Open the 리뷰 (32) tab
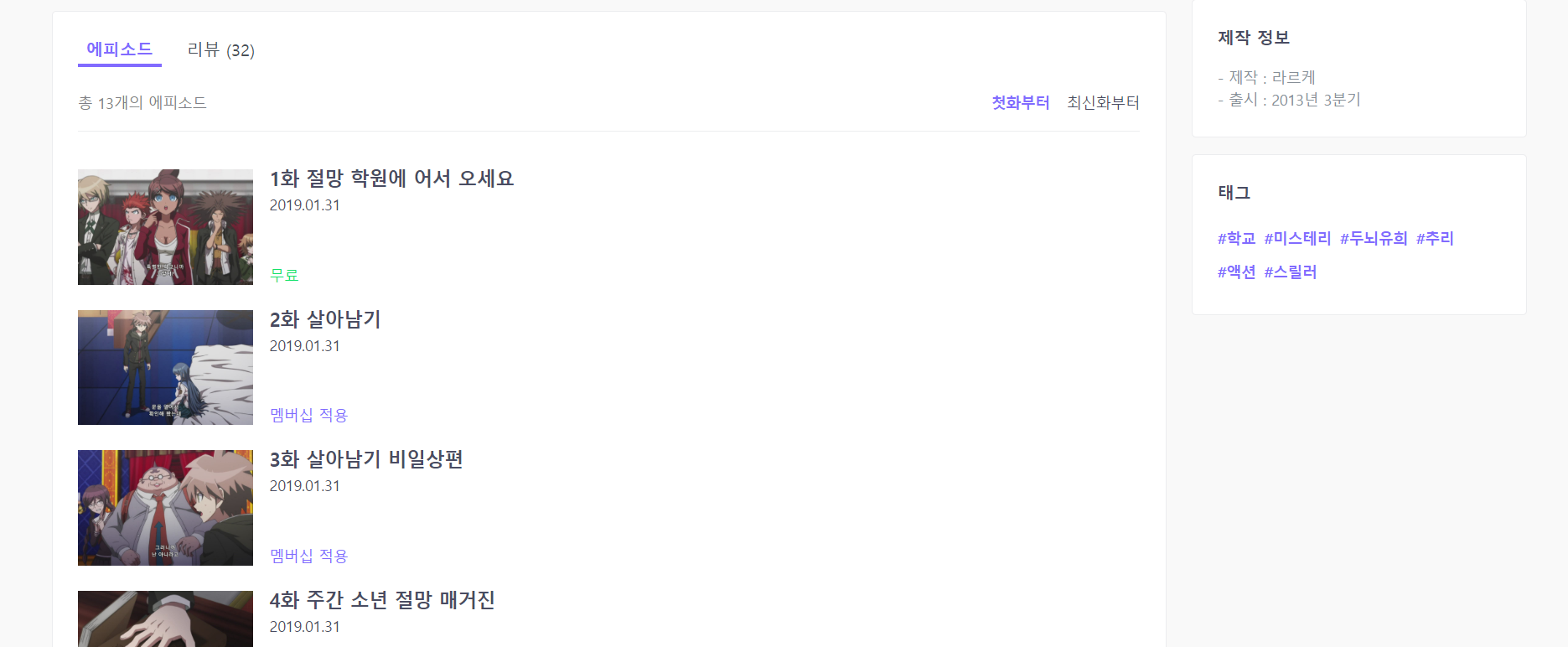 (x=220, y=50)
